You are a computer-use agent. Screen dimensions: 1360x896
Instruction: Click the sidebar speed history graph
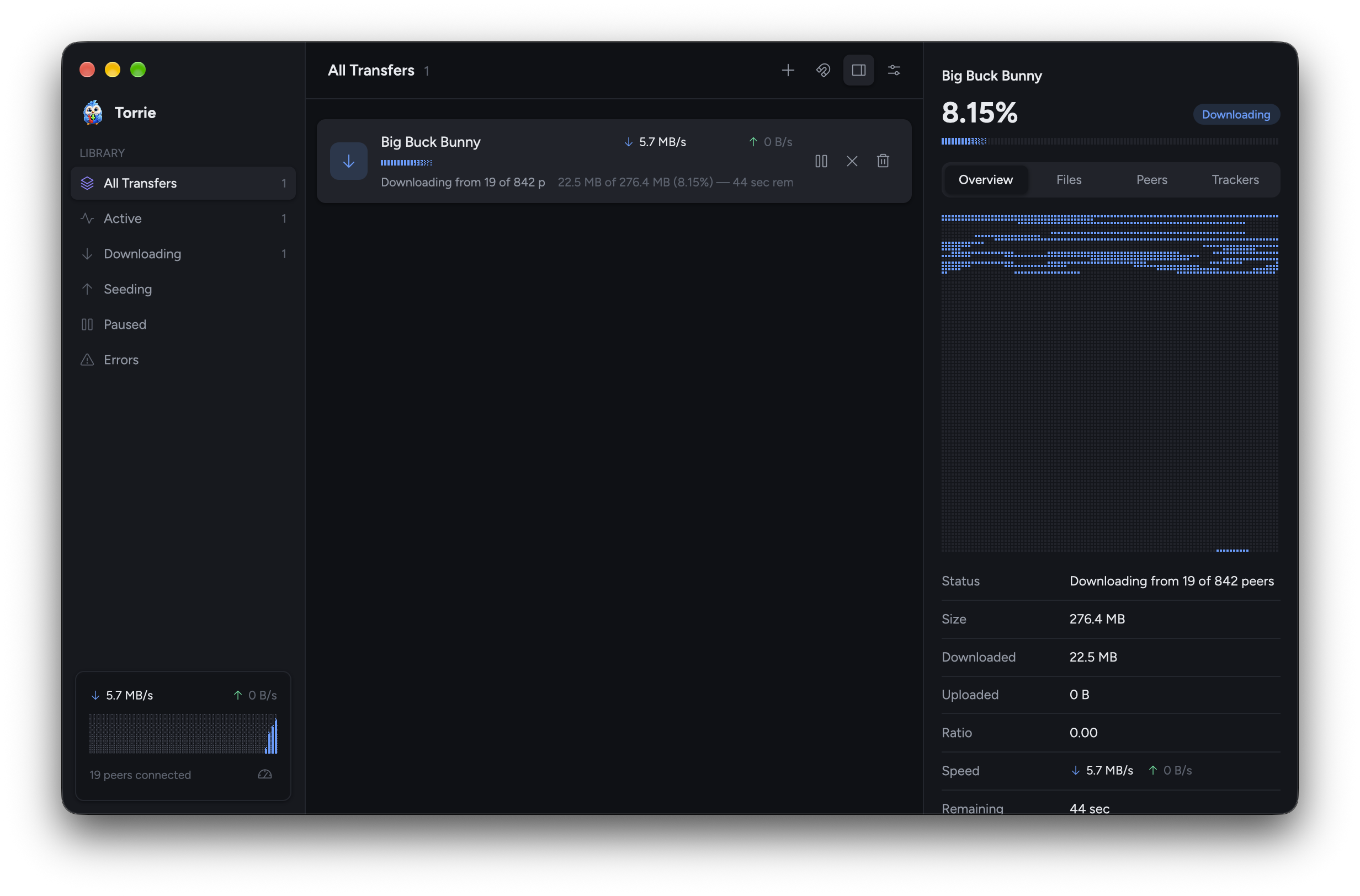(183, 734)
